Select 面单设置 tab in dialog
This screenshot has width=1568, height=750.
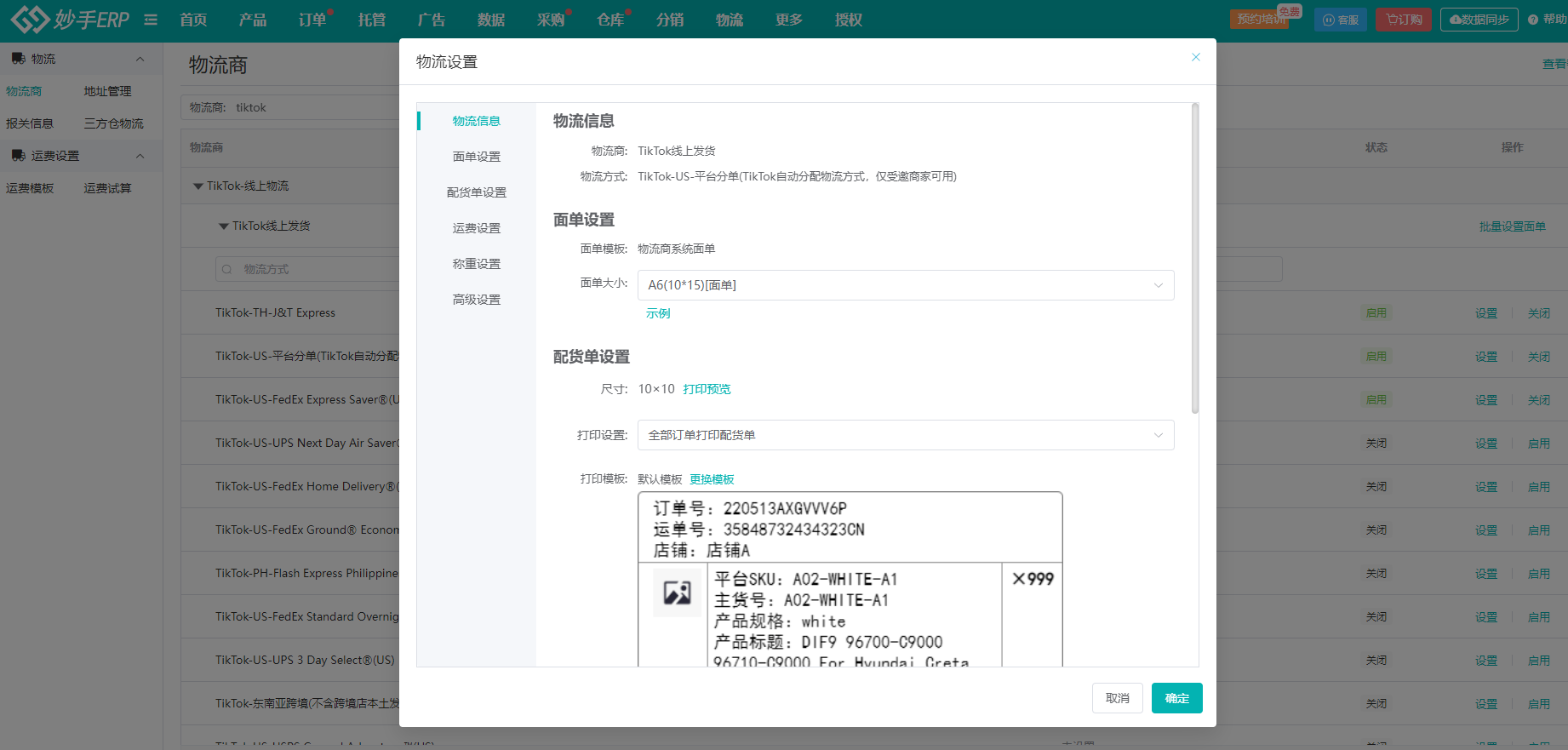tap(477, 157)
